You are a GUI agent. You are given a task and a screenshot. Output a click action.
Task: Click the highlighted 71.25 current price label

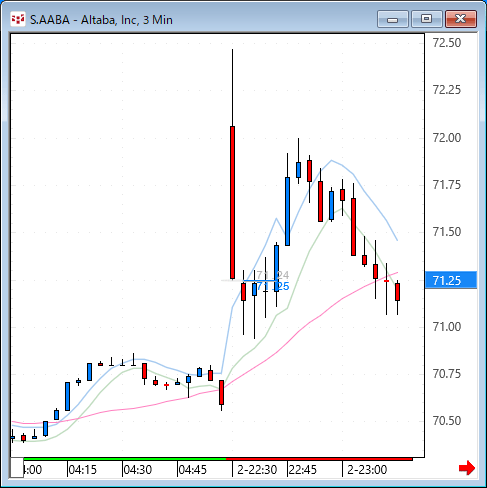coord(451,280)
